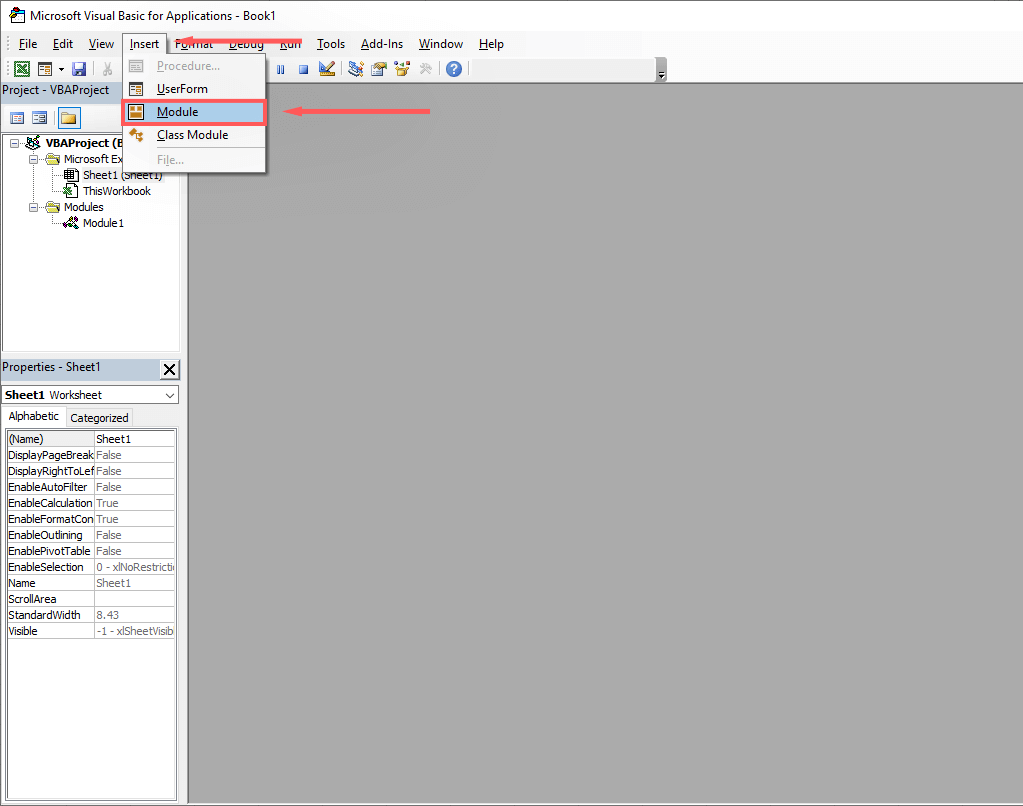Open the Debug menu
The width and height of the screenshot is (1023, 806).
tap(246, 44)
